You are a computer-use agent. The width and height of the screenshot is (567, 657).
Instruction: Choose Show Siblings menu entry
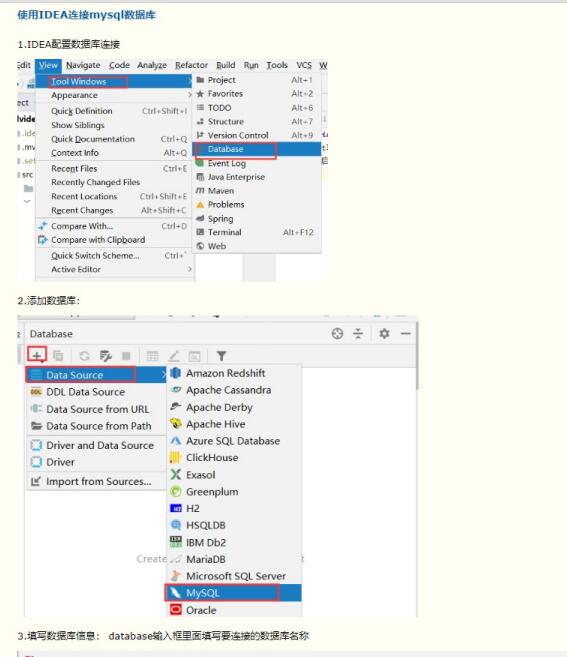tap(114, 125)
